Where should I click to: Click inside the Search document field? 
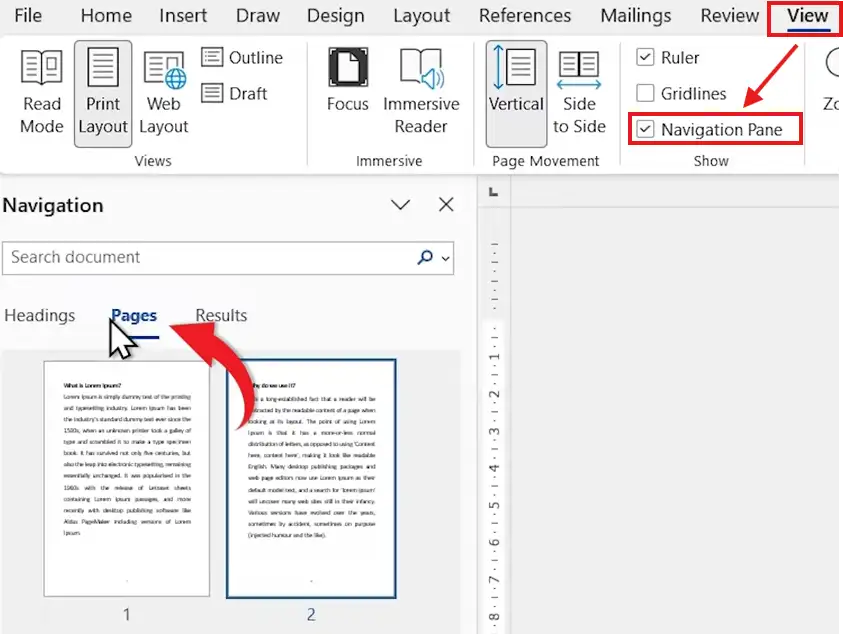tap(200, 258)
